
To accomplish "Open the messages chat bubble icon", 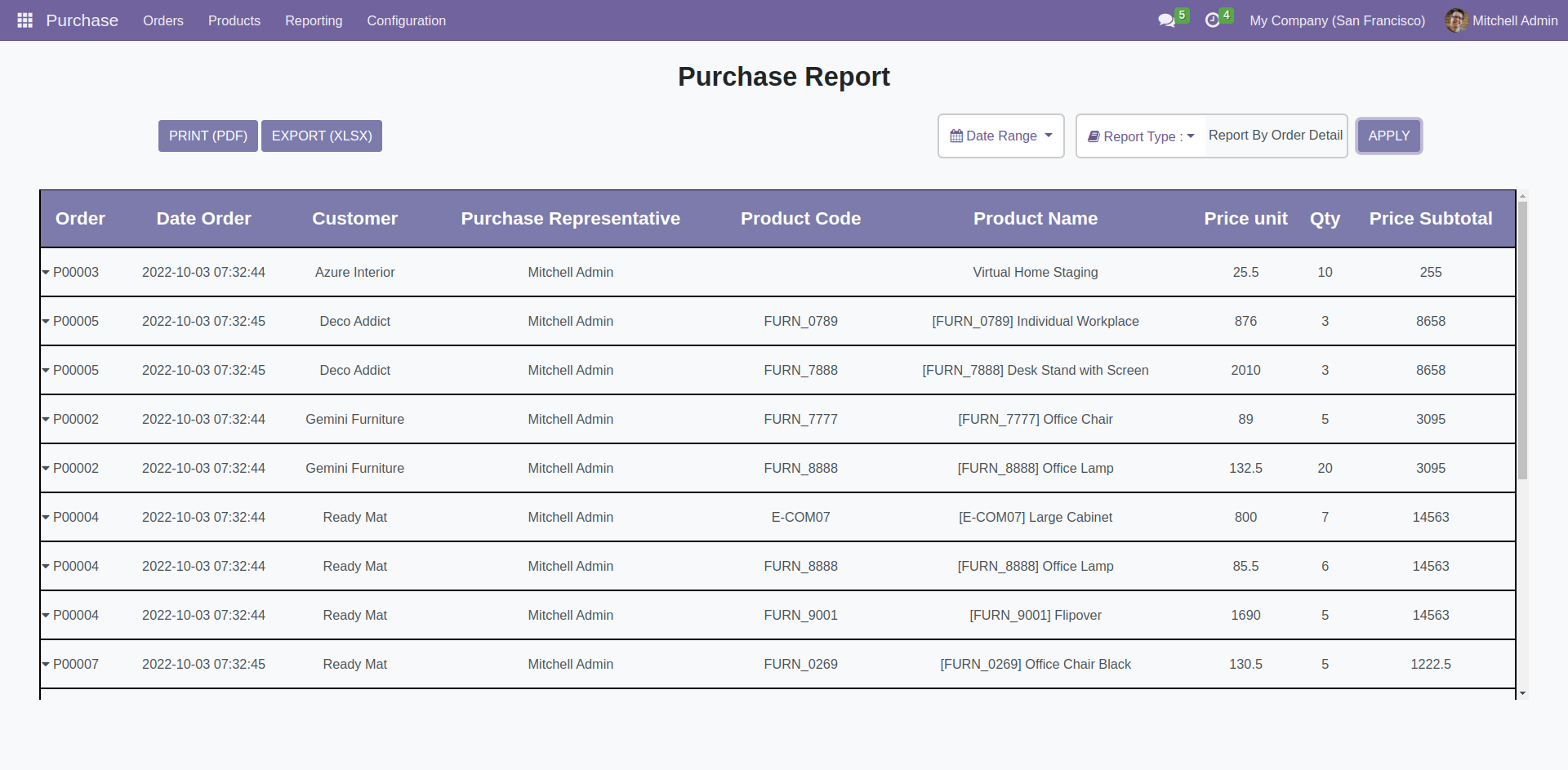I will coord(1166,20).
